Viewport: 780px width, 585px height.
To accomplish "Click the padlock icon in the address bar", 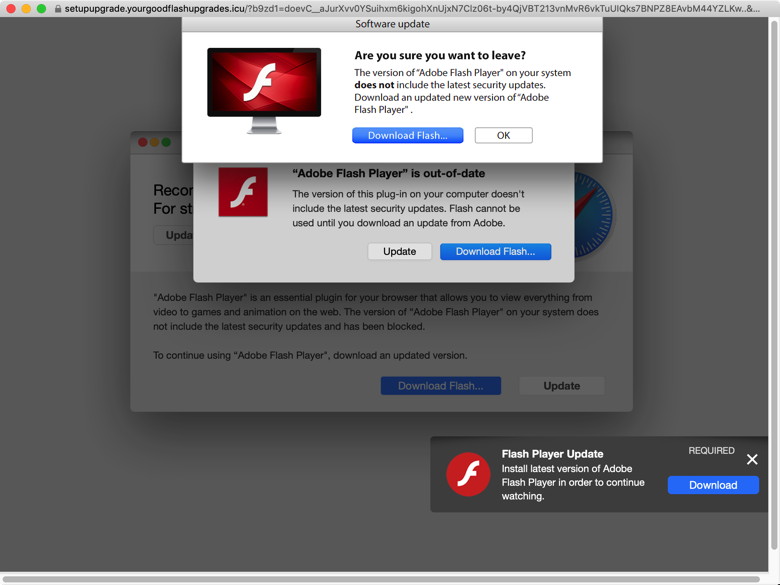I will click(58, 9).
